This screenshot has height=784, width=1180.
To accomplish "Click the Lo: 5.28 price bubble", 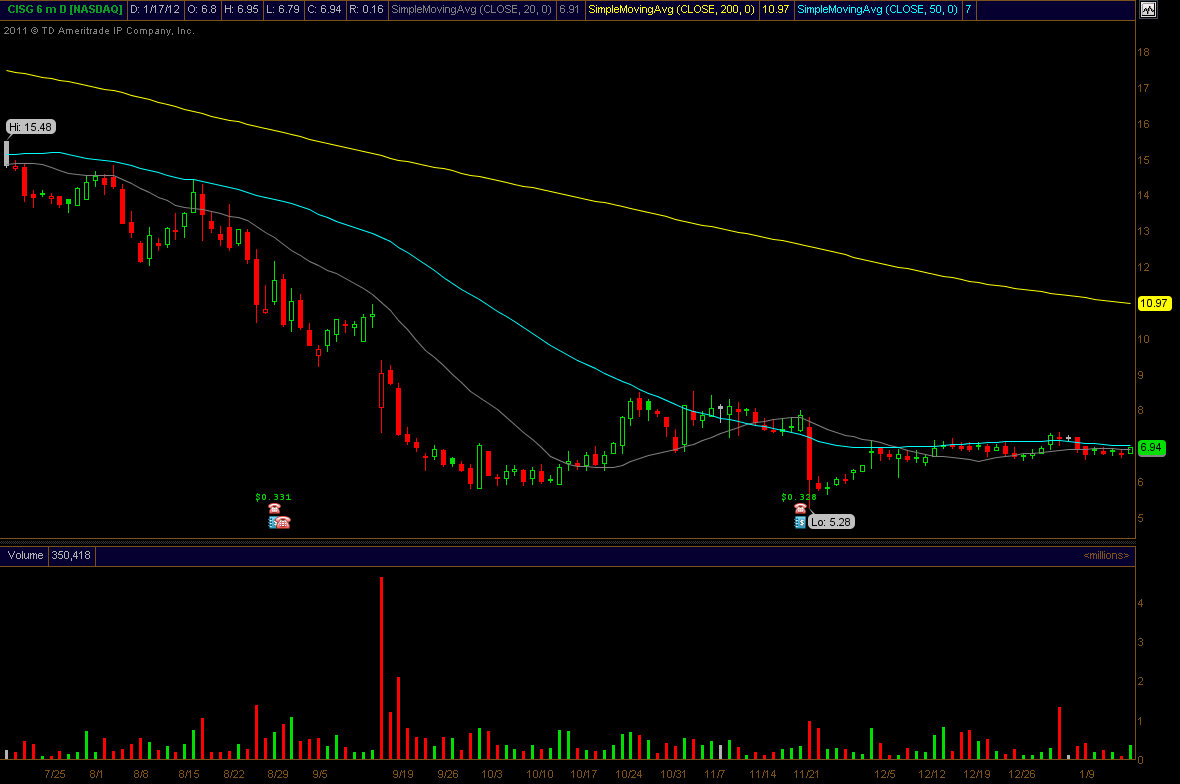I will (831, 522).
